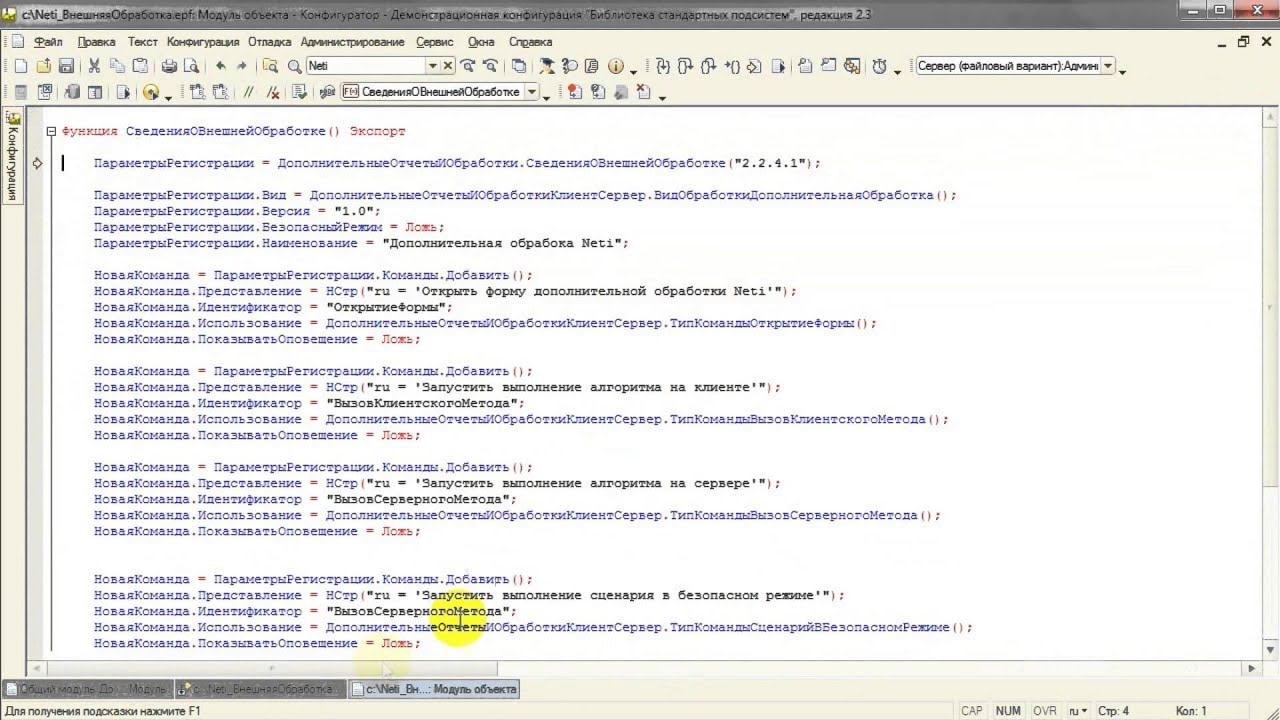Click the Copy icon
The image size is (1280, 720).
click(x=117, y=66)
